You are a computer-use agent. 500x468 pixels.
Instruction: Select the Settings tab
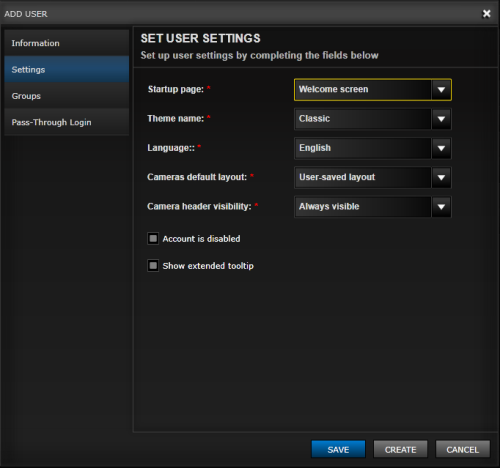tap(67, 69)
